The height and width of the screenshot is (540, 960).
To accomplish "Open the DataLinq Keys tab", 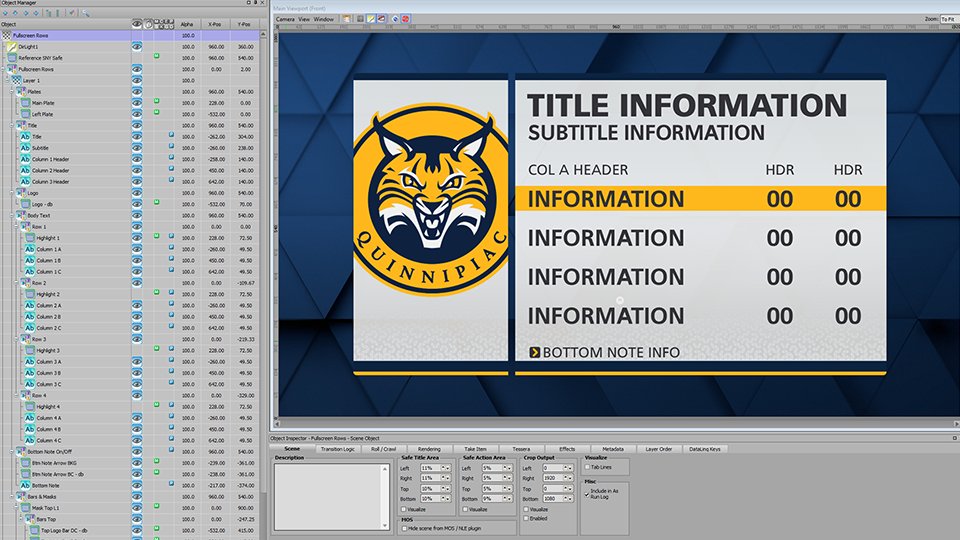I will tap(705, 449).
